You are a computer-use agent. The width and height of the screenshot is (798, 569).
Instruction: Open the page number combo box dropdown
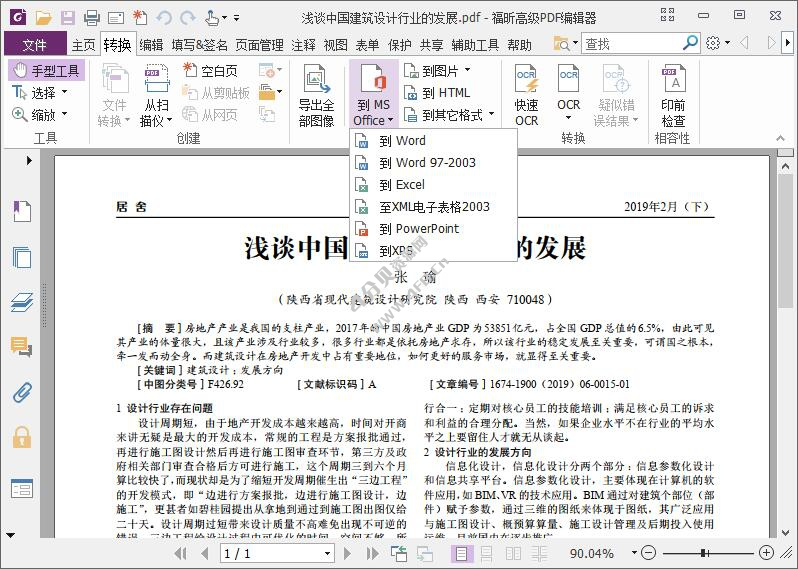327,553
